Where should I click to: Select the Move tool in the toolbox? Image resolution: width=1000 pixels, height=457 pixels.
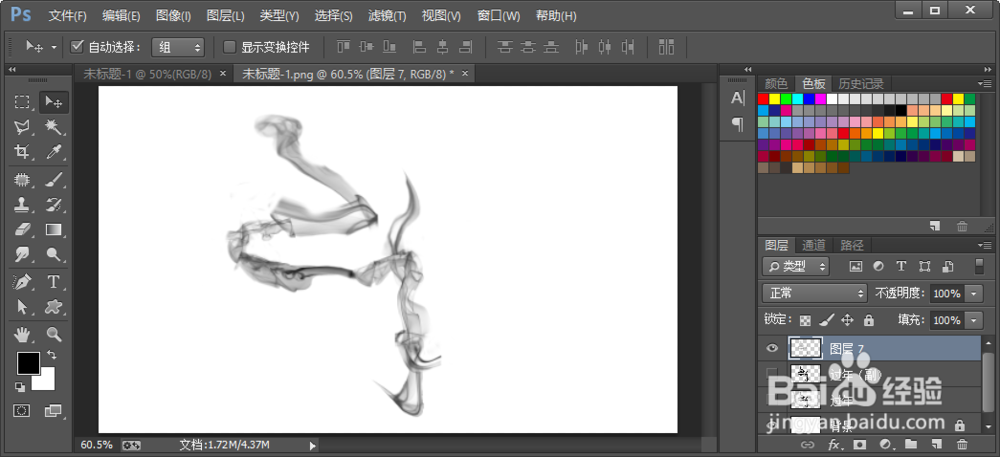tap(54, 102)
